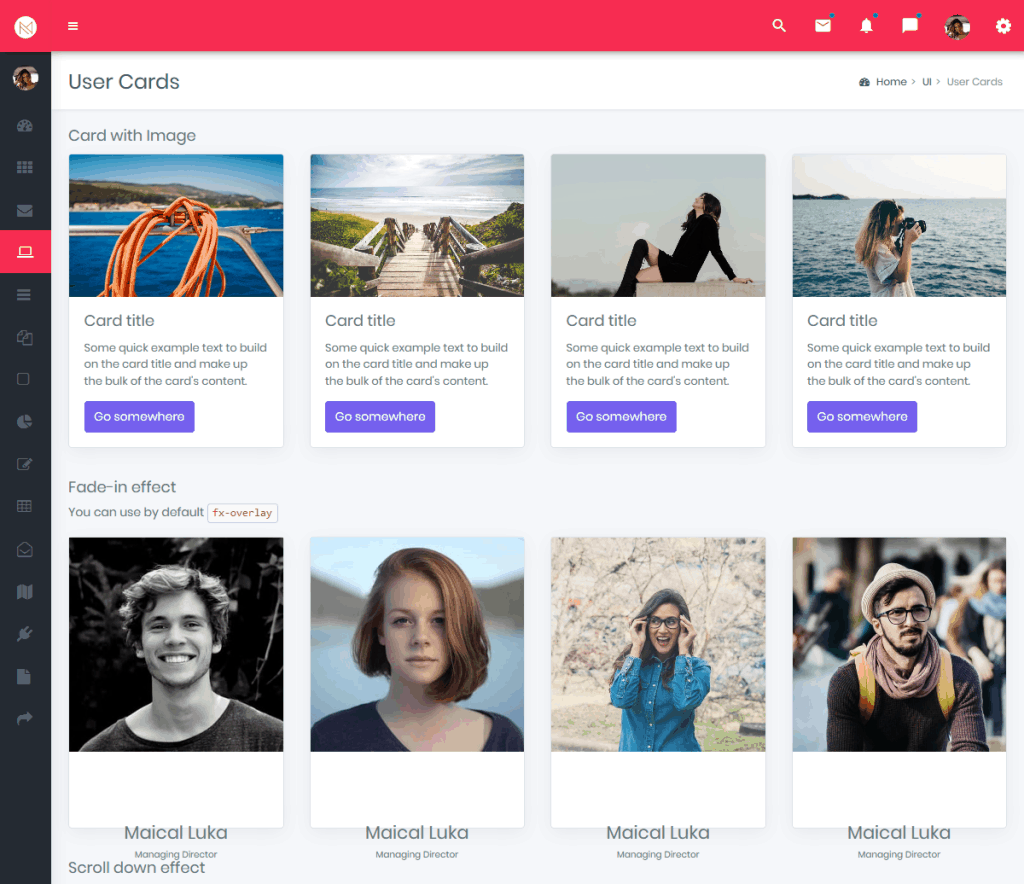Viewport: 1024px width, 884px height.
Task: Select the Forms pencil icon in the sidebar
Action: click(x=24, y=463)
